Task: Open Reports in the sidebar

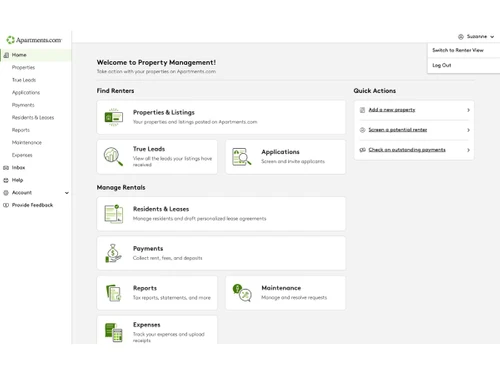Action: 21,130
